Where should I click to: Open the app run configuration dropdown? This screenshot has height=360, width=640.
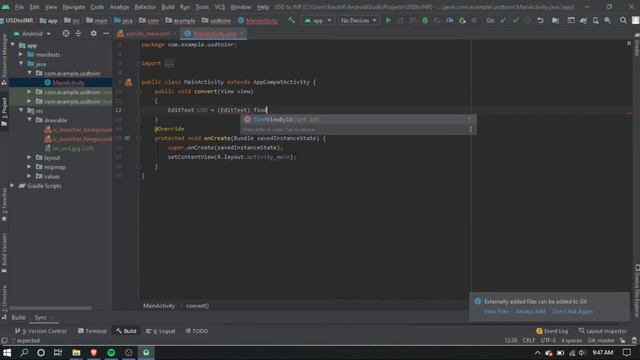click(318, 20)
